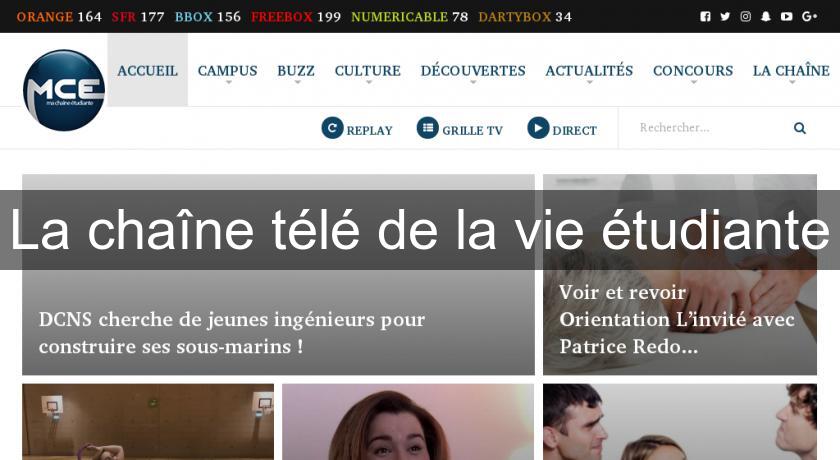The width and height of the screenshot is (840, 460).
Task: Open the Snapchat social icon
Action: click(x=766, y=17)
